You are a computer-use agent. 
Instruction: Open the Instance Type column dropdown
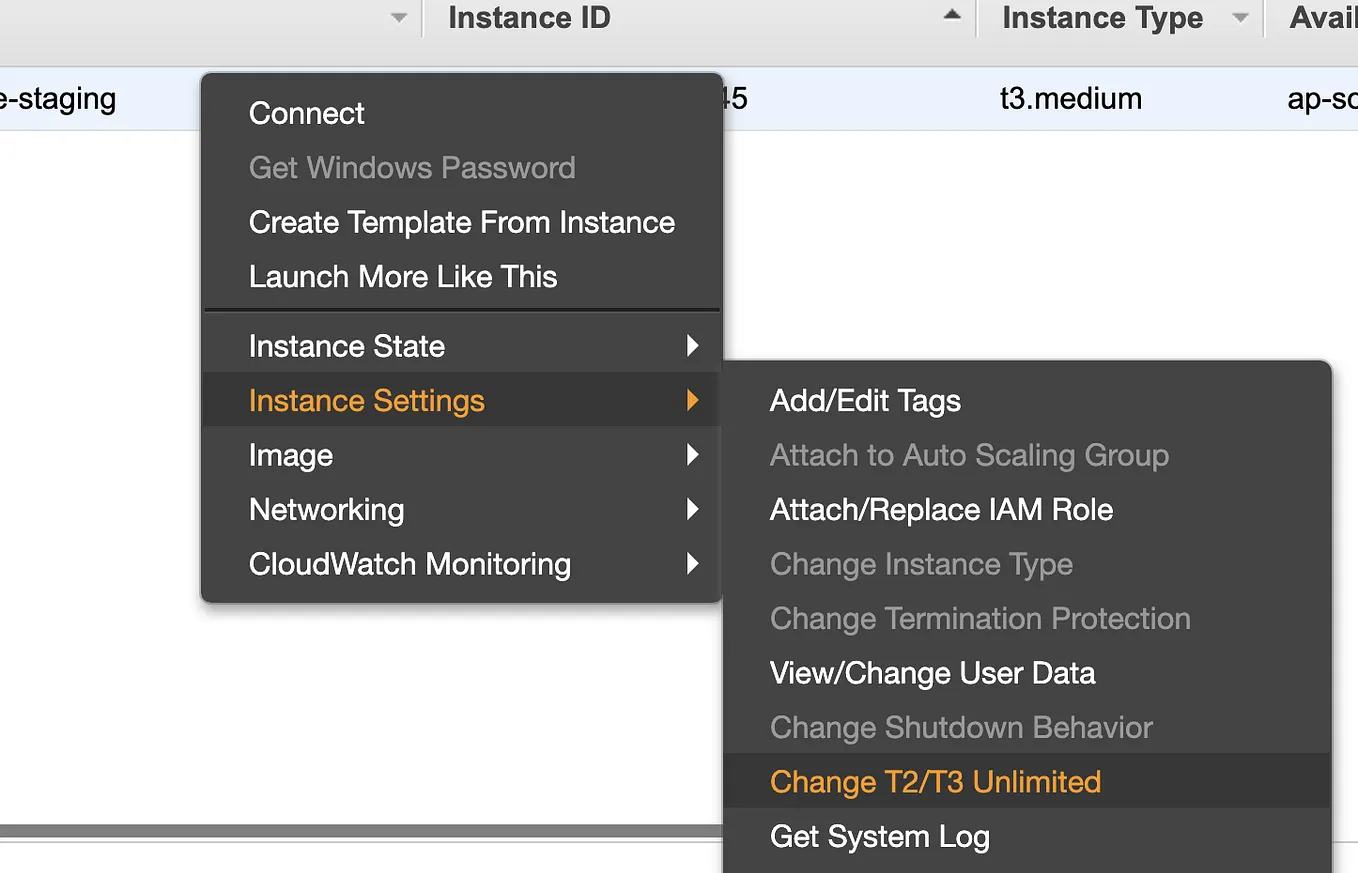click(1240, 18)
